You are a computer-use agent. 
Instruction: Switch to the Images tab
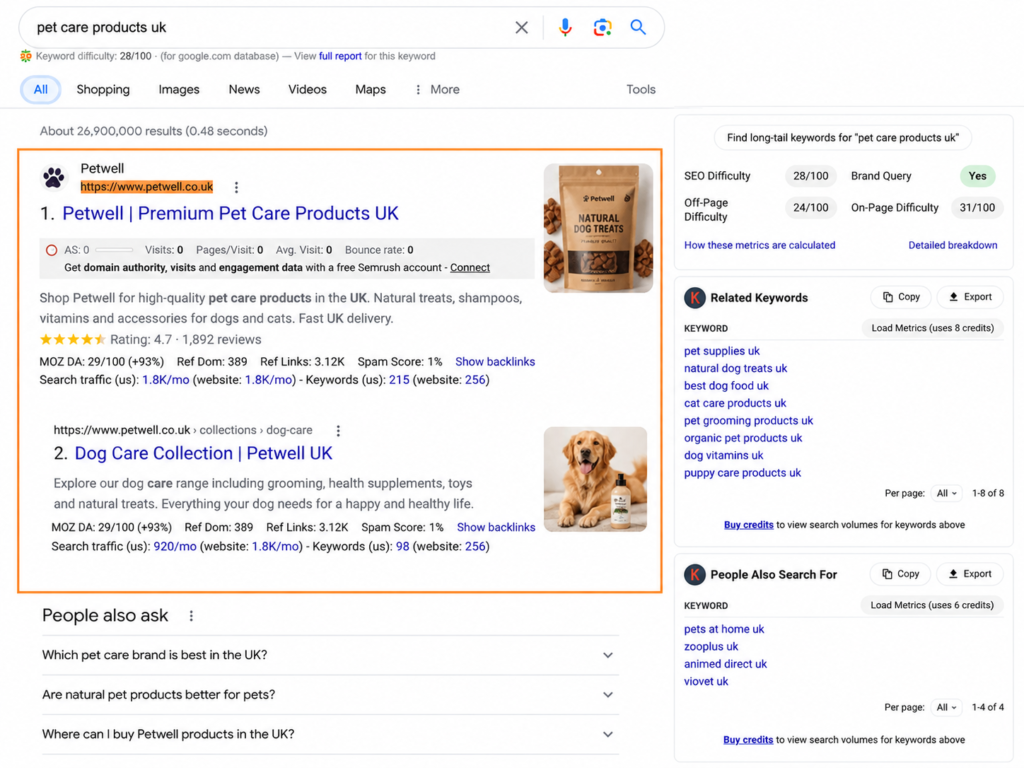pos(179,89)
